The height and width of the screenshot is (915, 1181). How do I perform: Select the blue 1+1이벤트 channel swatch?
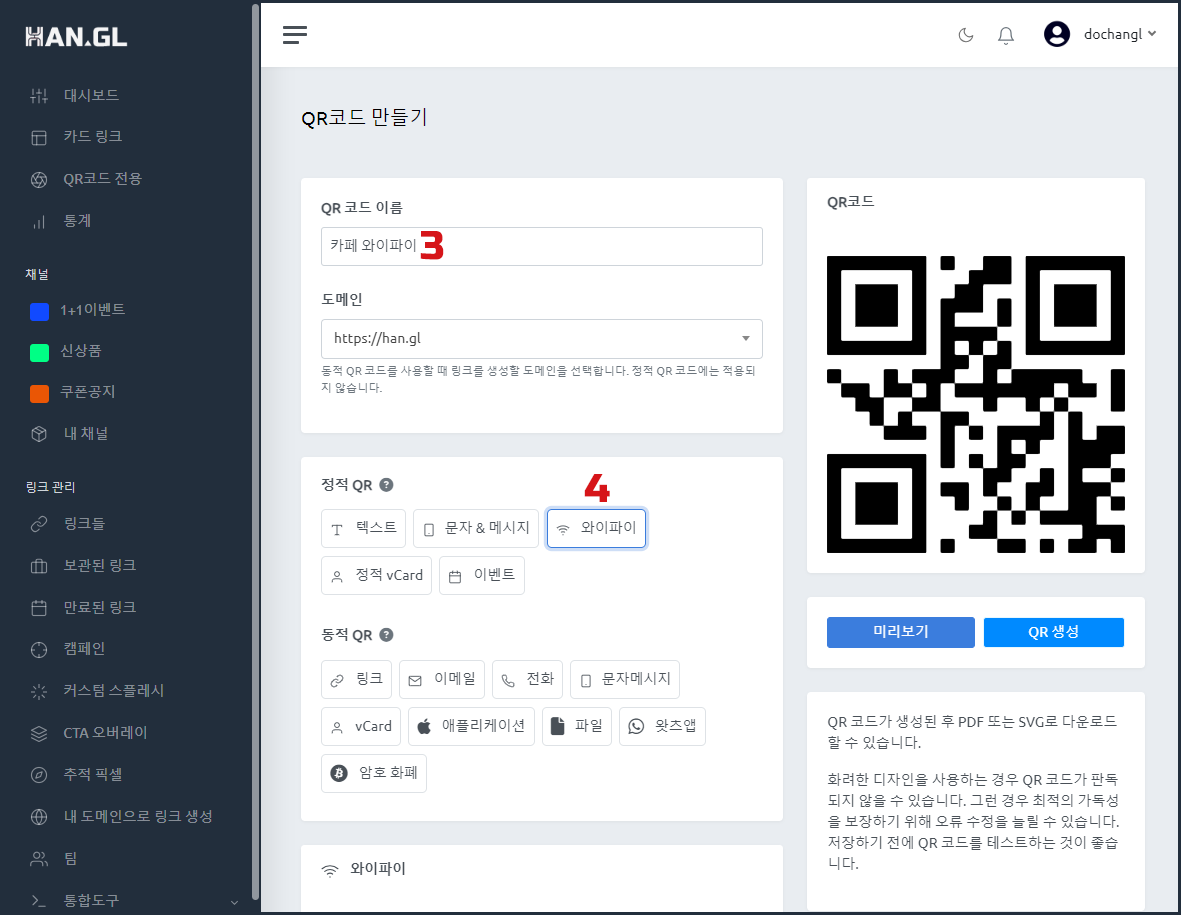pyautogui.click(x=39, y=311)
